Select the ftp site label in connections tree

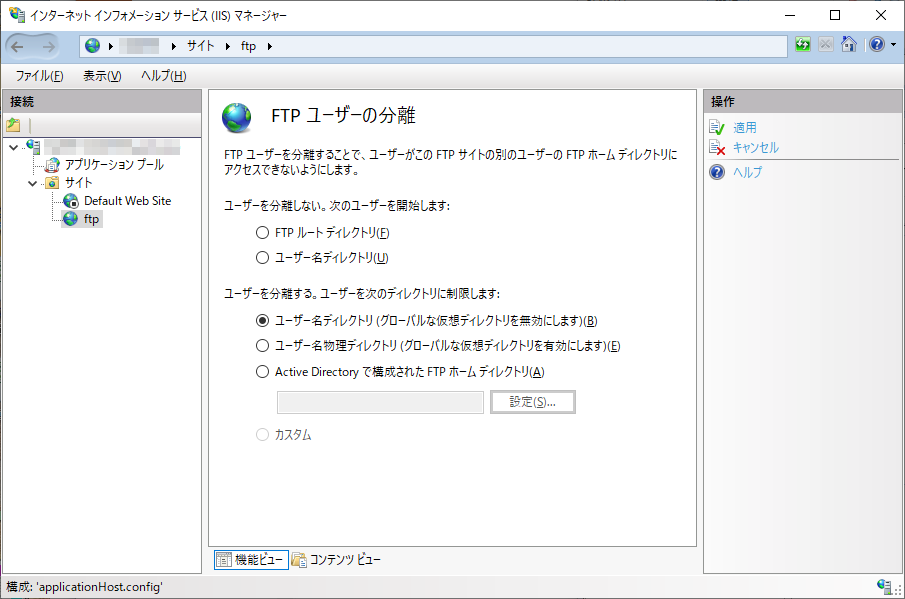(92, 219)
